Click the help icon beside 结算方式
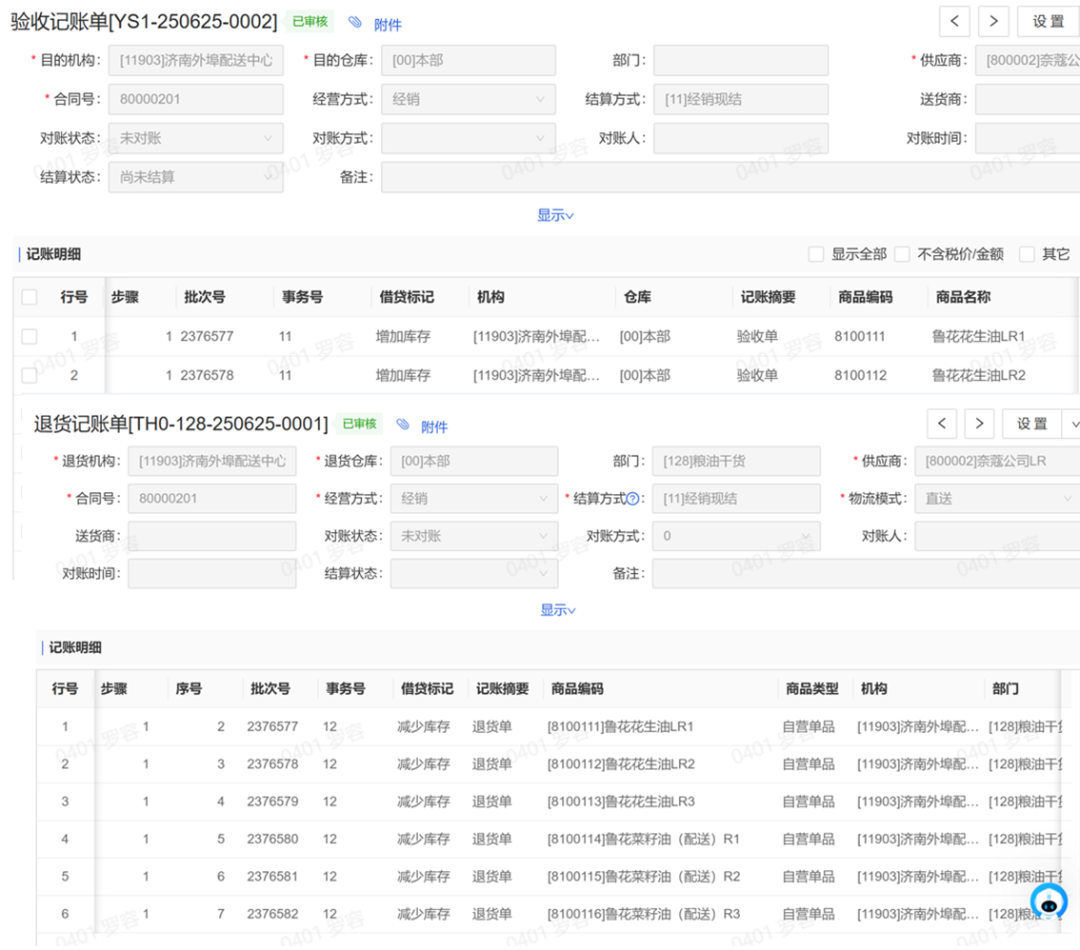This screenshot has height=950, width=1080. coord(632,499)
